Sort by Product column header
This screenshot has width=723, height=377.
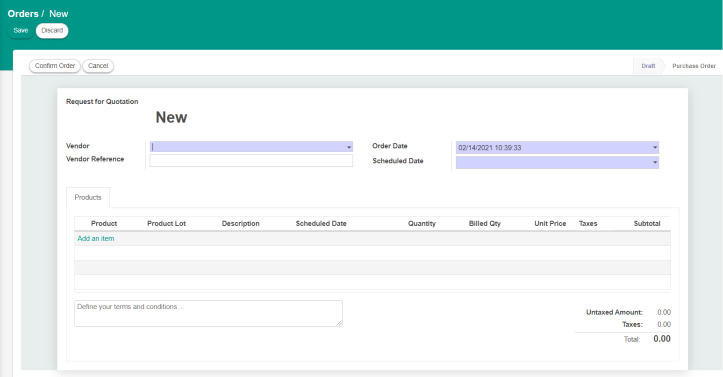coord(104,224)
